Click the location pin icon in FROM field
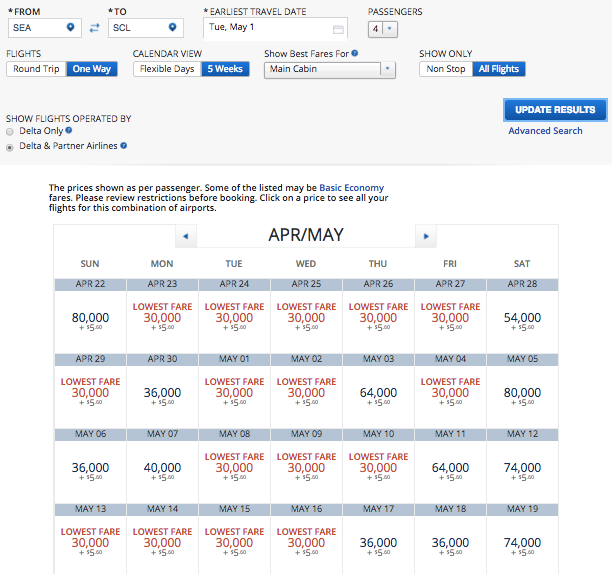612x574 pixels. 71,27
